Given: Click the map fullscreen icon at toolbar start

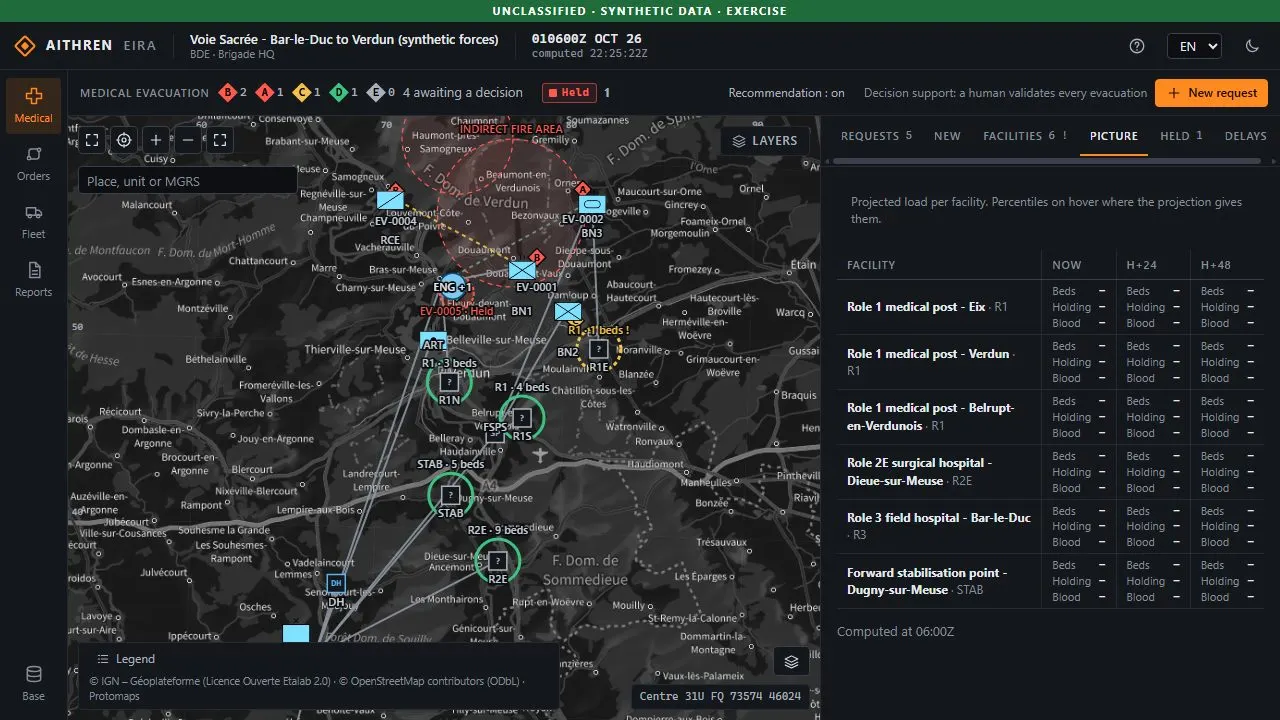Looking at the screenshot, I should [x=92, y=140].
